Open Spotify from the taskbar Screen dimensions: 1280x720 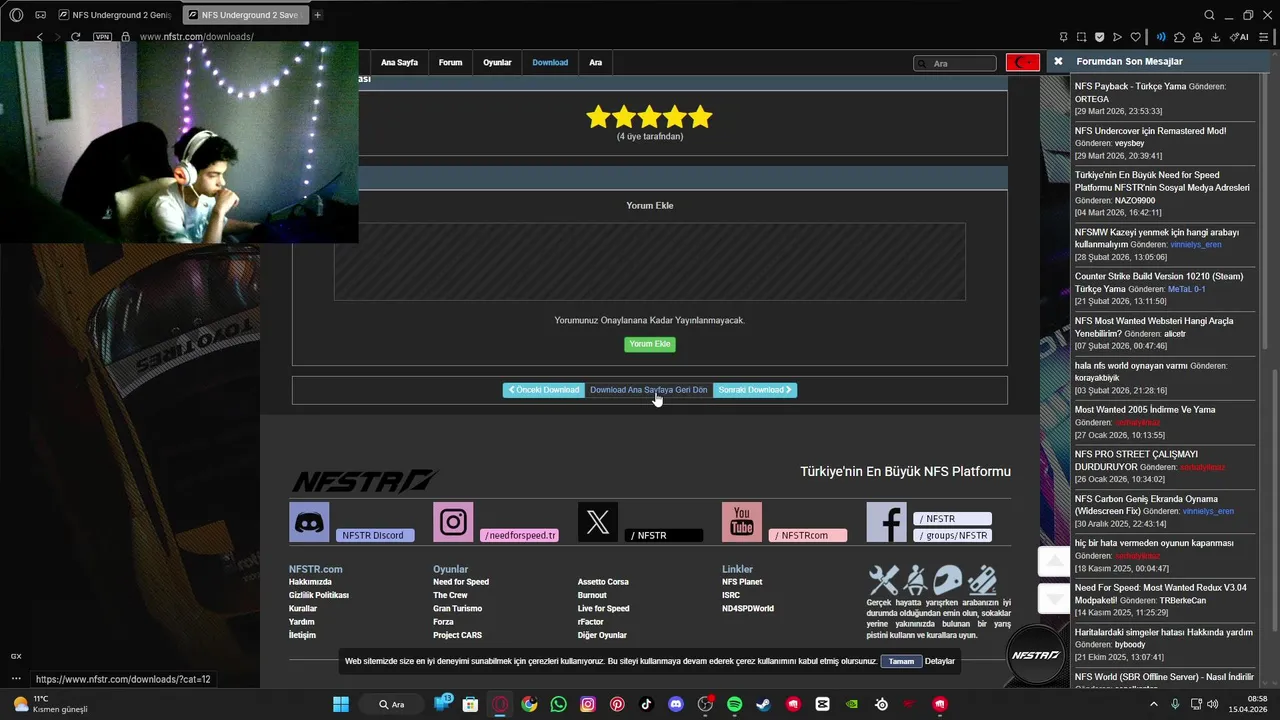(x=734, y=704)
